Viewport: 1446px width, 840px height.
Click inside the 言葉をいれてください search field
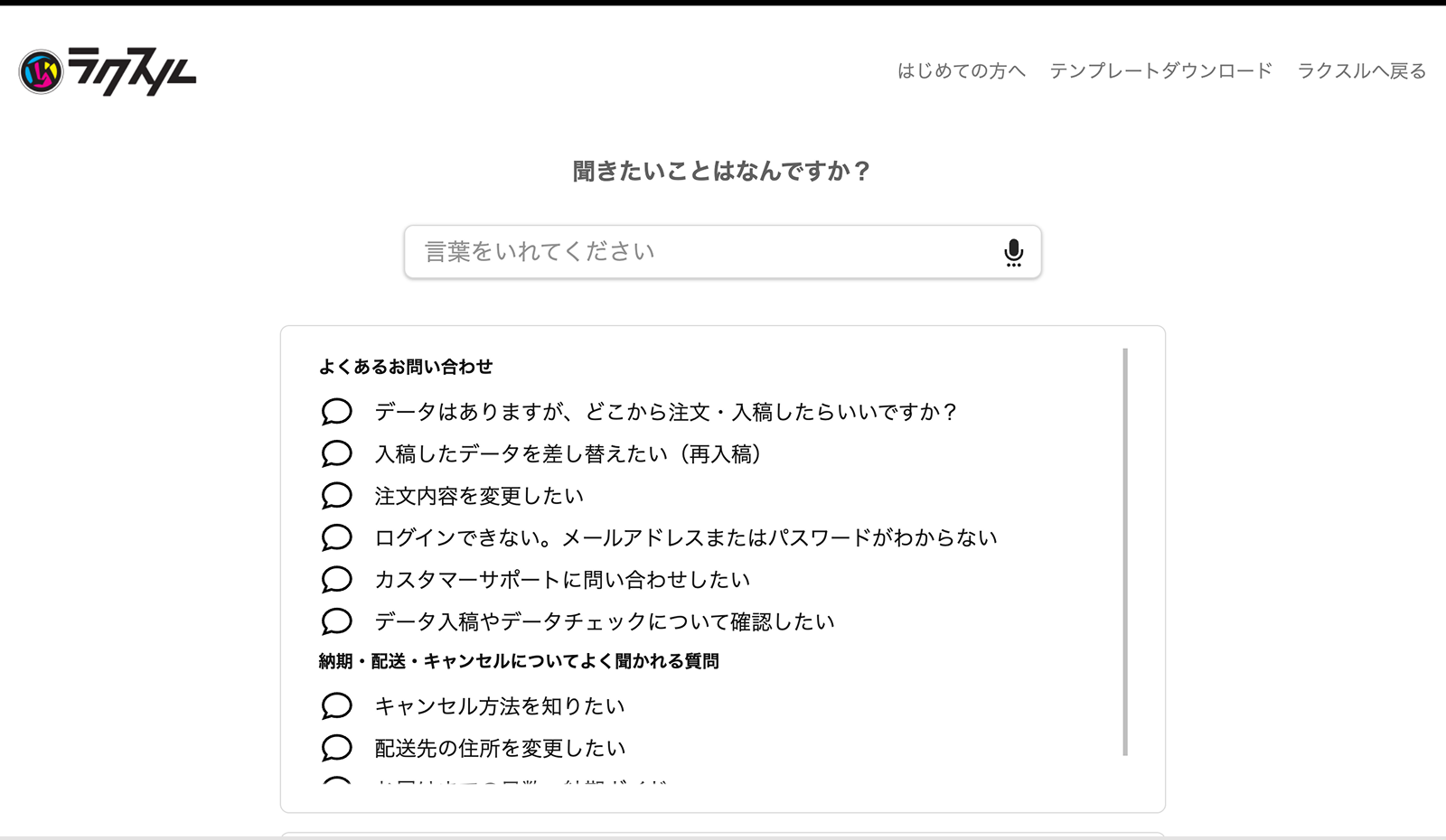coord(678,253)
